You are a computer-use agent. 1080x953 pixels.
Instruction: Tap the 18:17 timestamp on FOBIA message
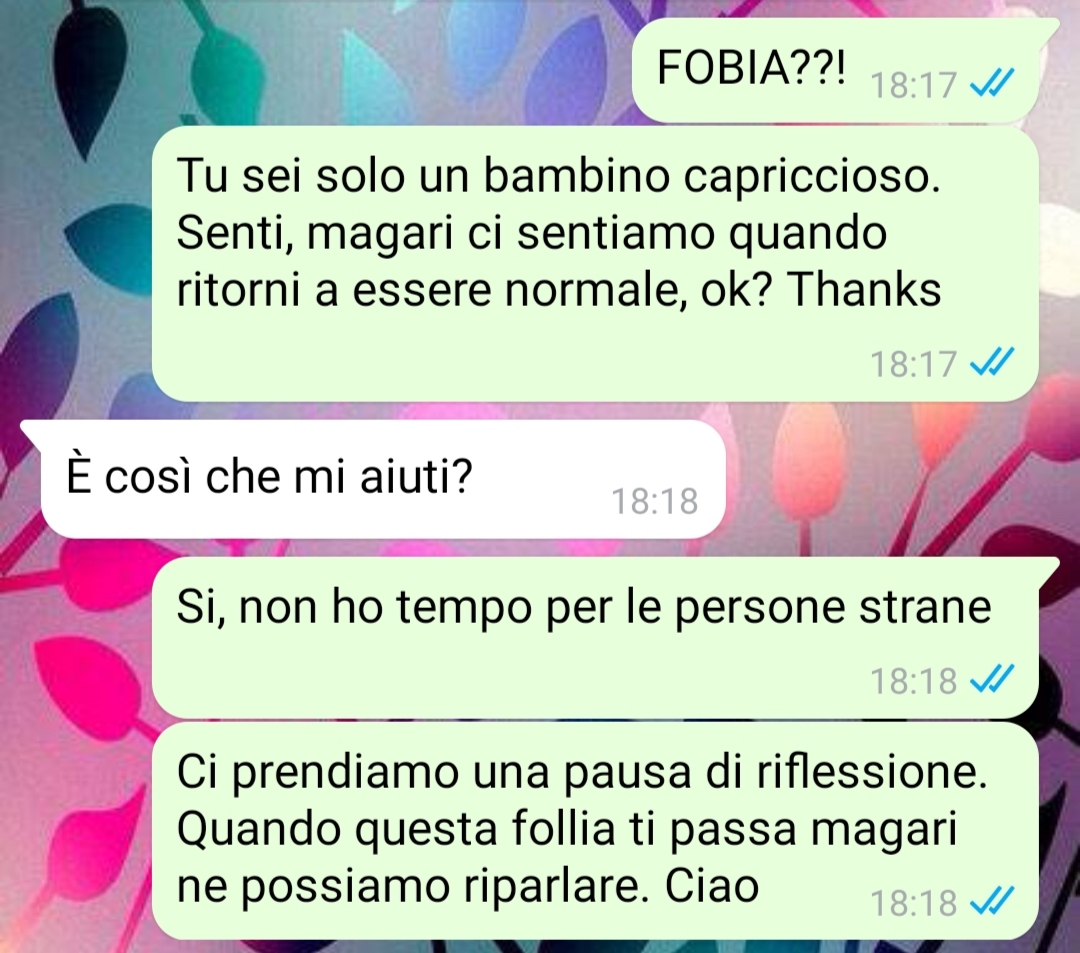pyautogui.click(x=913, y=85)
